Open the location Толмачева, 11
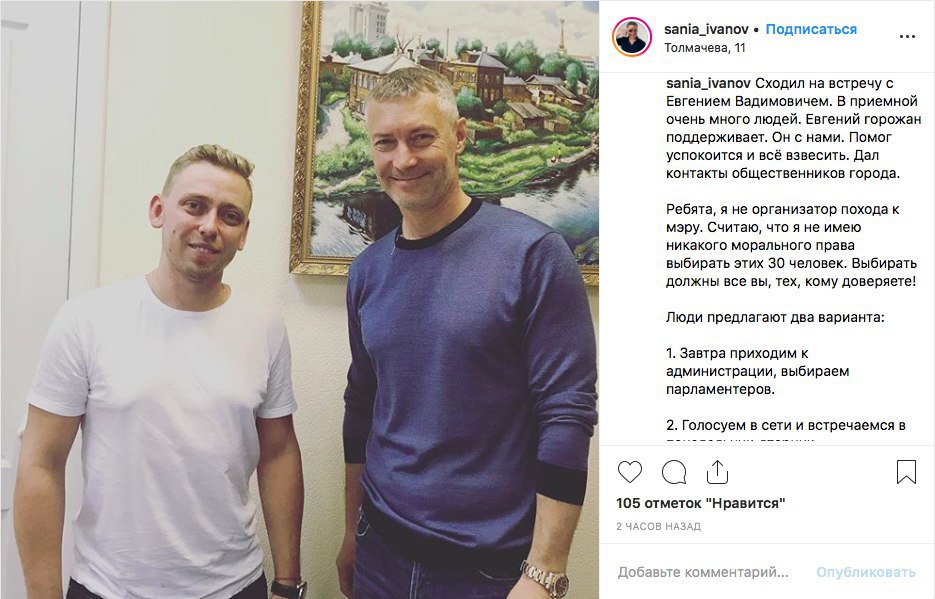Viewport: 935px width, 599px height. (705, 48)
